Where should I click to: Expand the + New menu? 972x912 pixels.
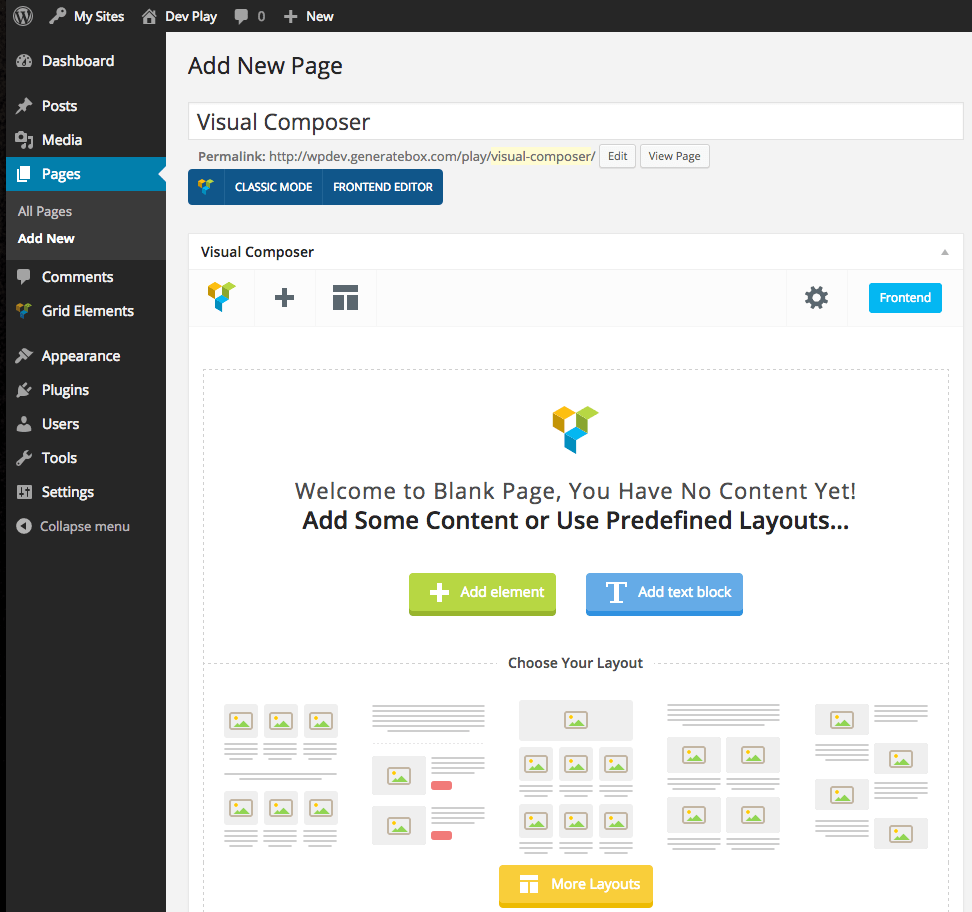coord(308,15)
